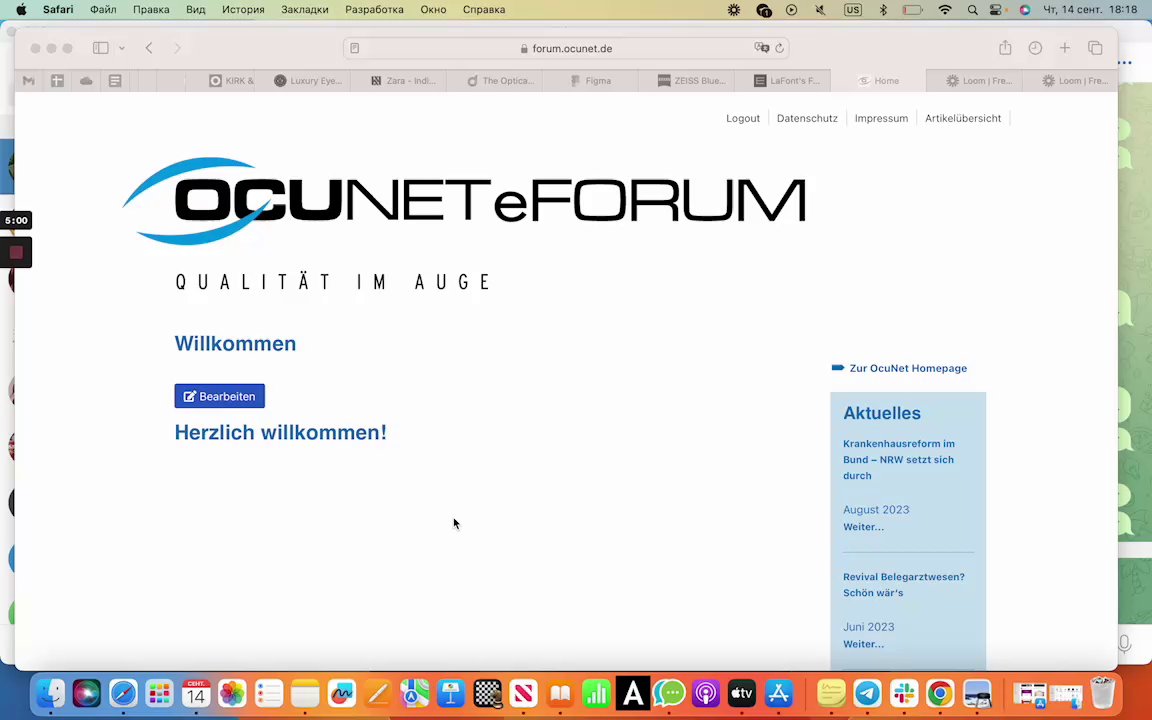Open the Bluetooth status icon

pos(883,10)
